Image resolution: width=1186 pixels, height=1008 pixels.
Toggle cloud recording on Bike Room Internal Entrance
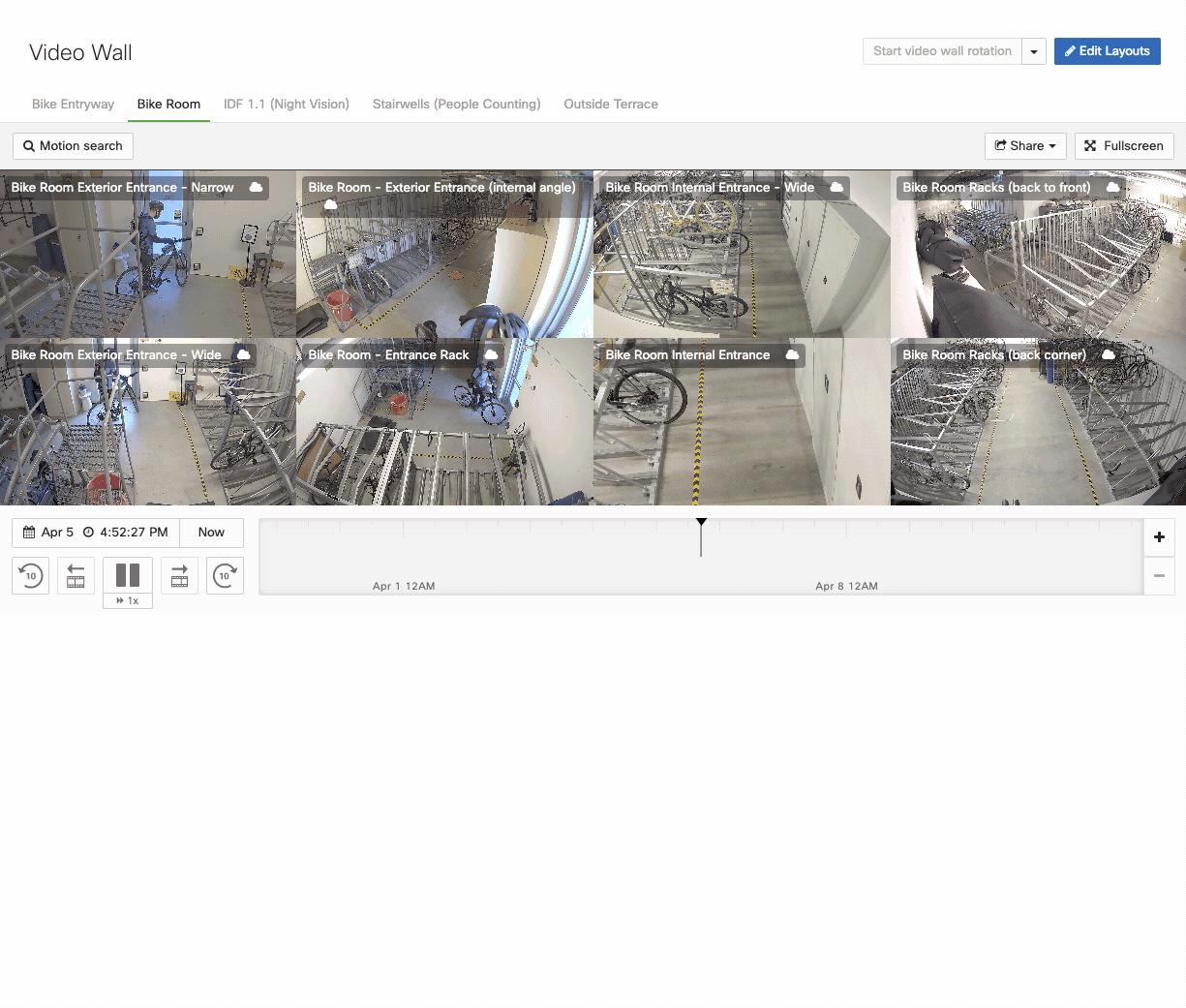coord(792,354)
